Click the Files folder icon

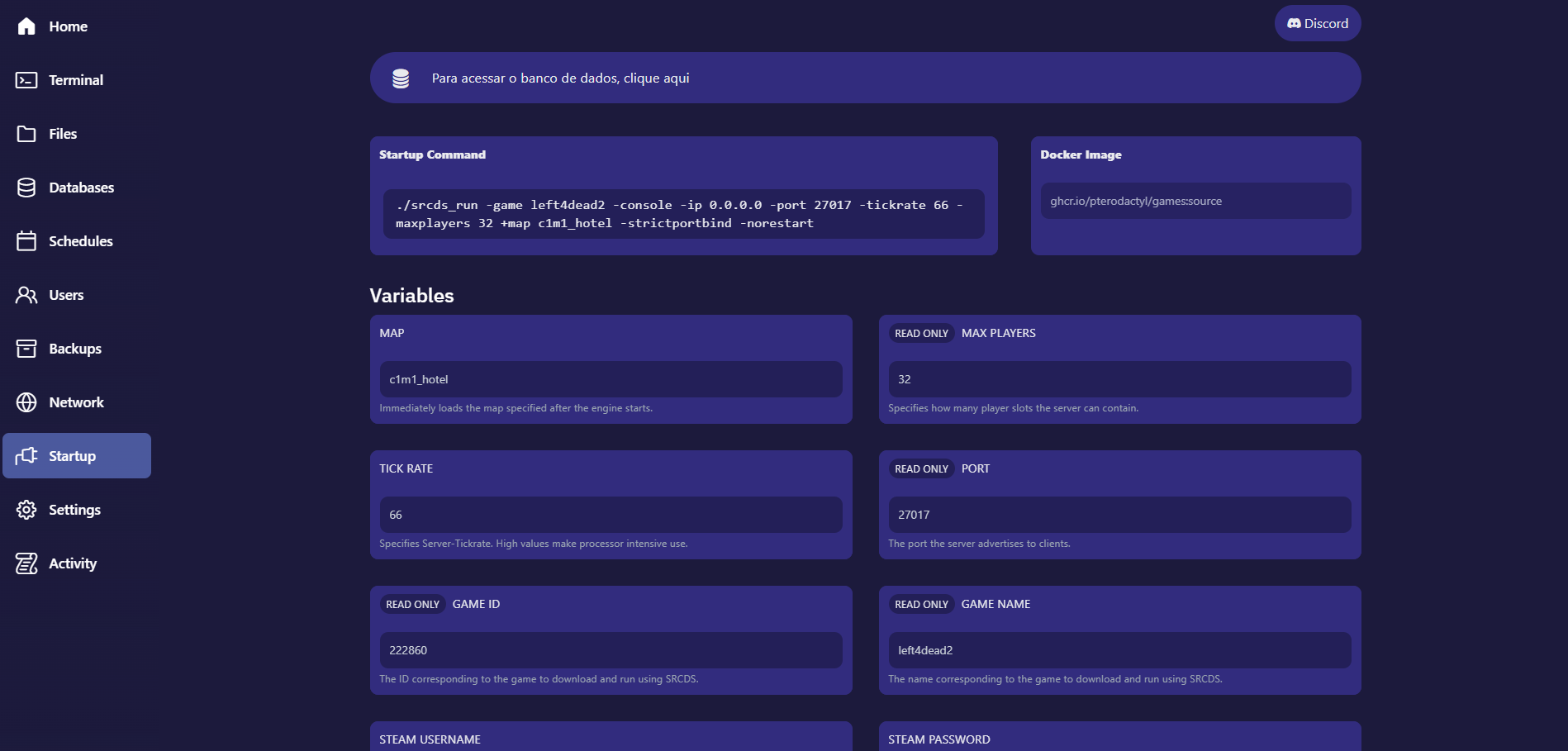[x=26, y=134]
